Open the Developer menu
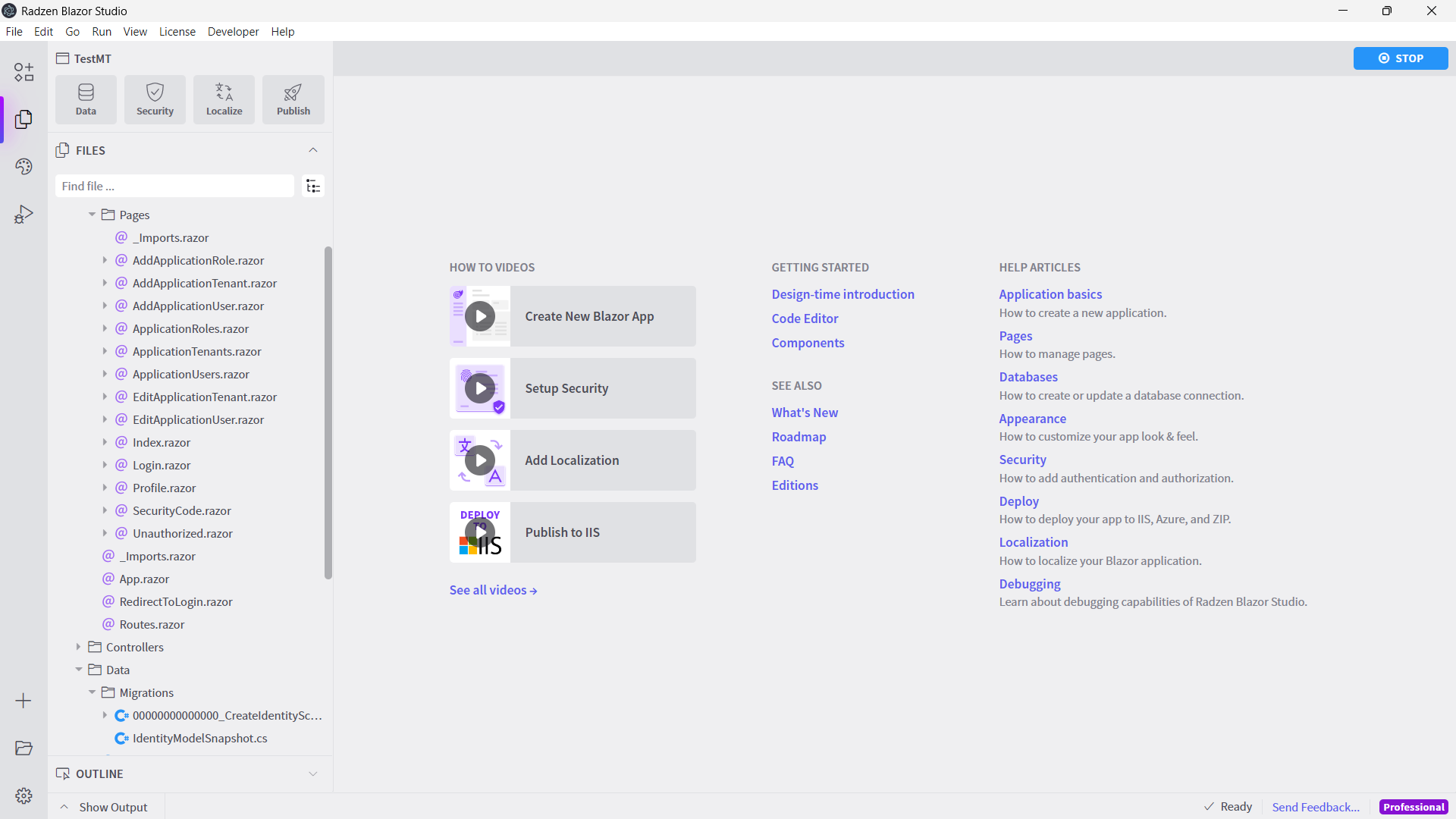The image size is (1456, 819). [x=233, y=31]
